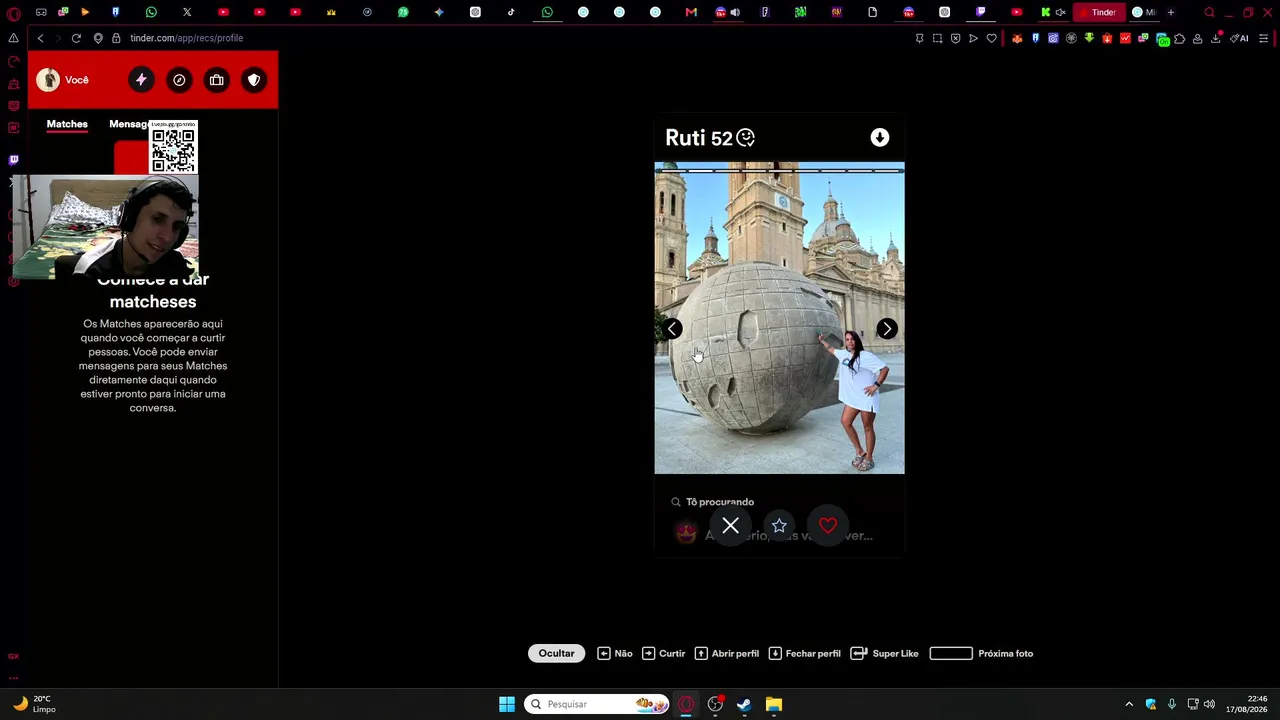Viewport: 1280px width, 720px height.
Task: Open the taskbar clock showing 22:46
Action: point(1247,704)
